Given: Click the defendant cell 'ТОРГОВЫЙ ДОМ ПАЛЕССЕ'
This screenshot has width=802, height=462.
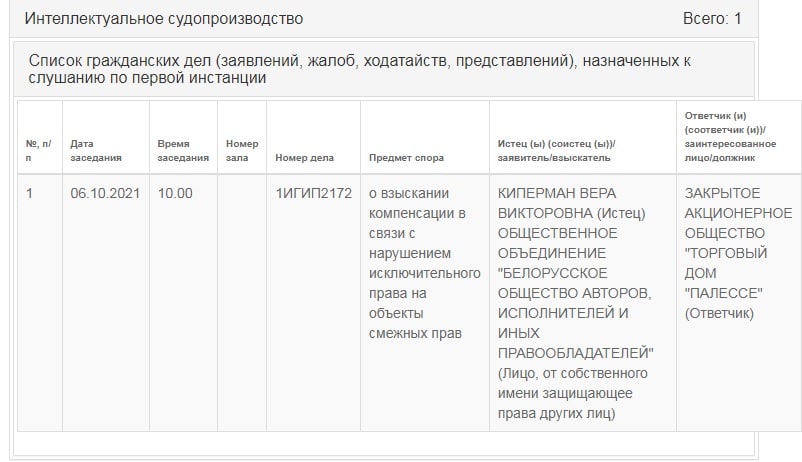Looking at the screenshot, I should (x=739, y=303).
